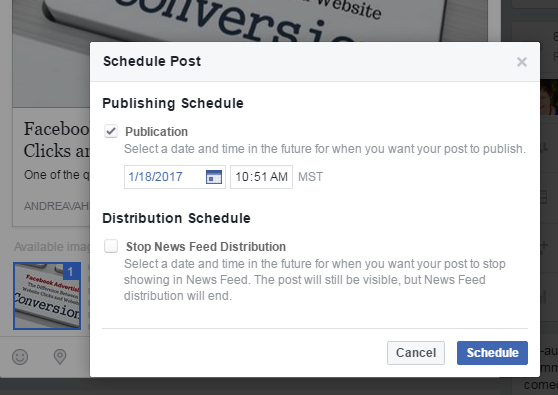
Task: Enable Stop News Feed Distribution checkbox
Action: (x=111, y=246)
